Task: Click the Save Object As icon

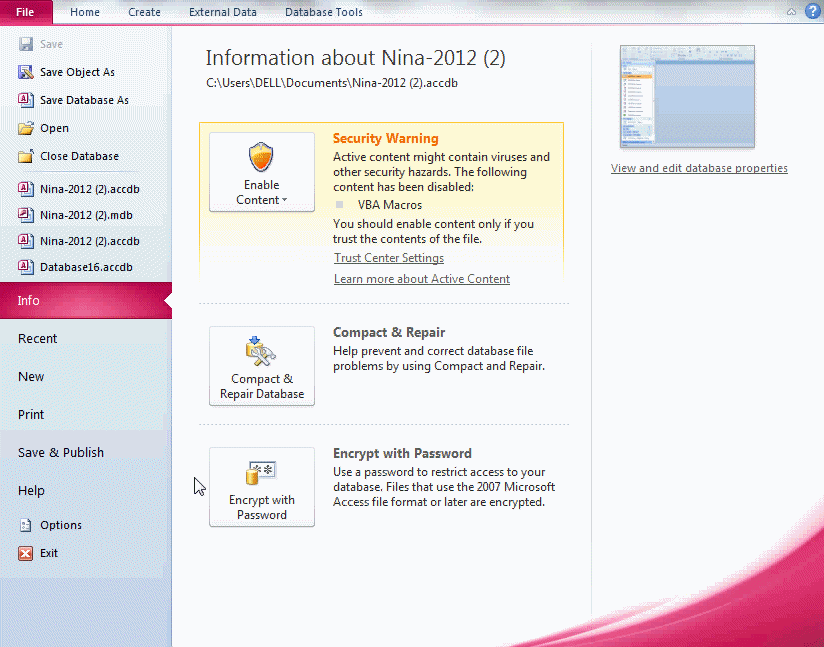Action: [26, 72]
